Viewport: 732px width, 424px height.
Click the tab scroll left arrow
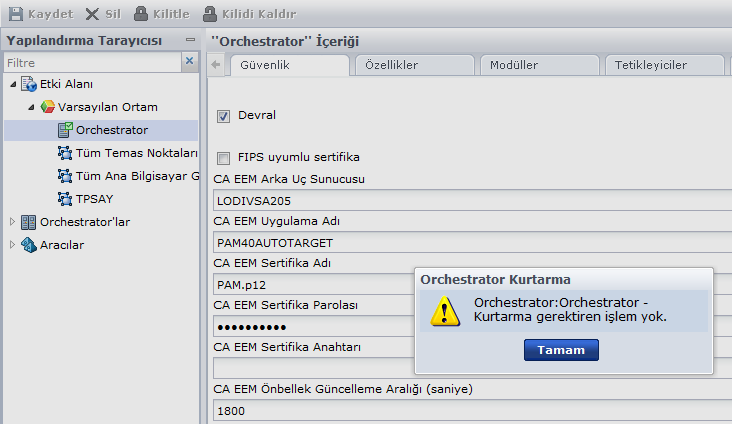(216, 65)
